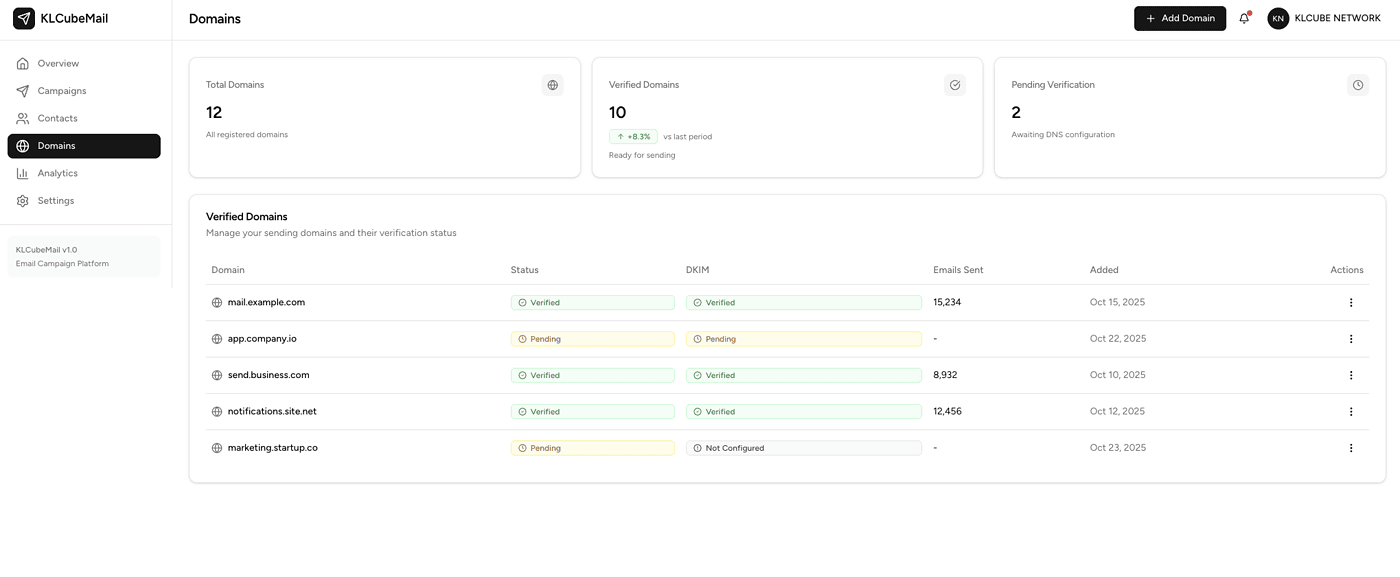Go to Overview in sidebar
Viewport: 1400px width, 577px height.
coord(58,64)
